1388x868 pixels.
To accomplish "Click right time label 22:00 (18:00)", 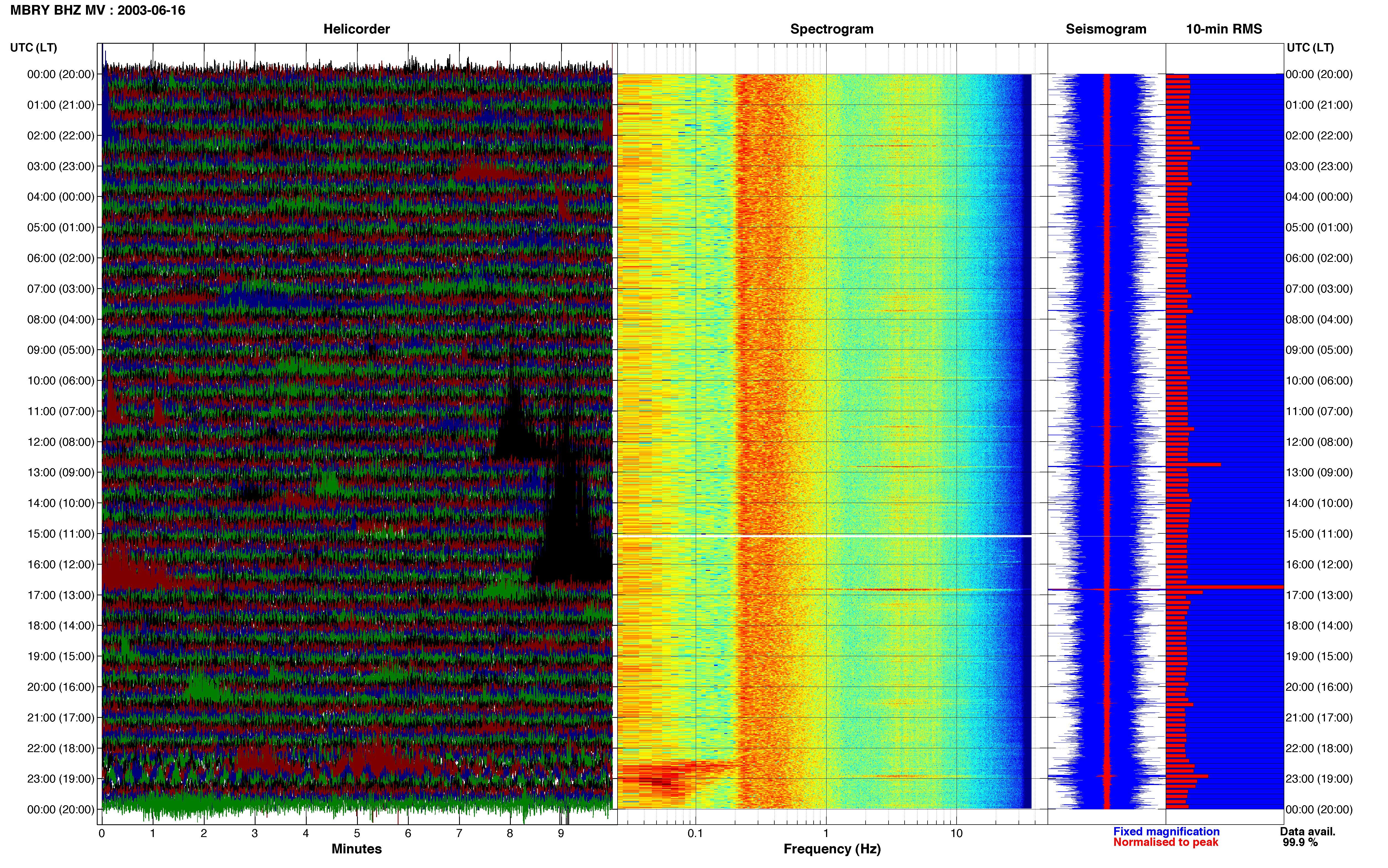I will (1319, 749).
